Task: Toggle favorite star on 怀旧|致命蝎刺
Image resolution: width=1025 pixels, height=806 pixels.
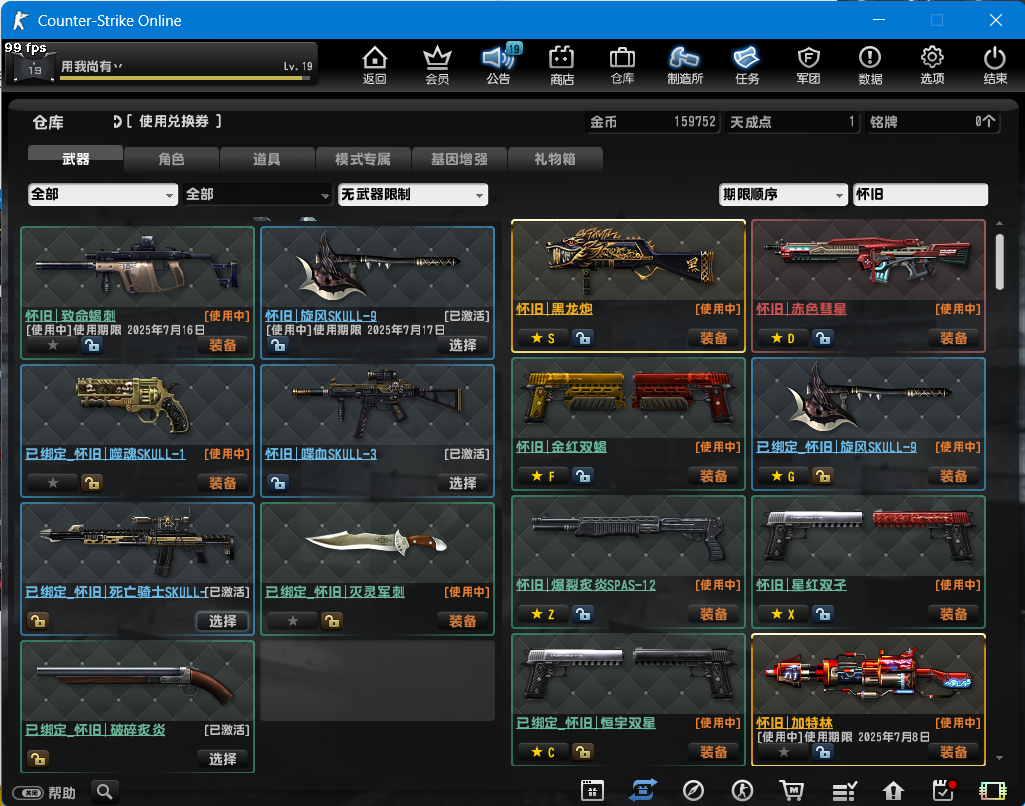Action: pos(53,345)
